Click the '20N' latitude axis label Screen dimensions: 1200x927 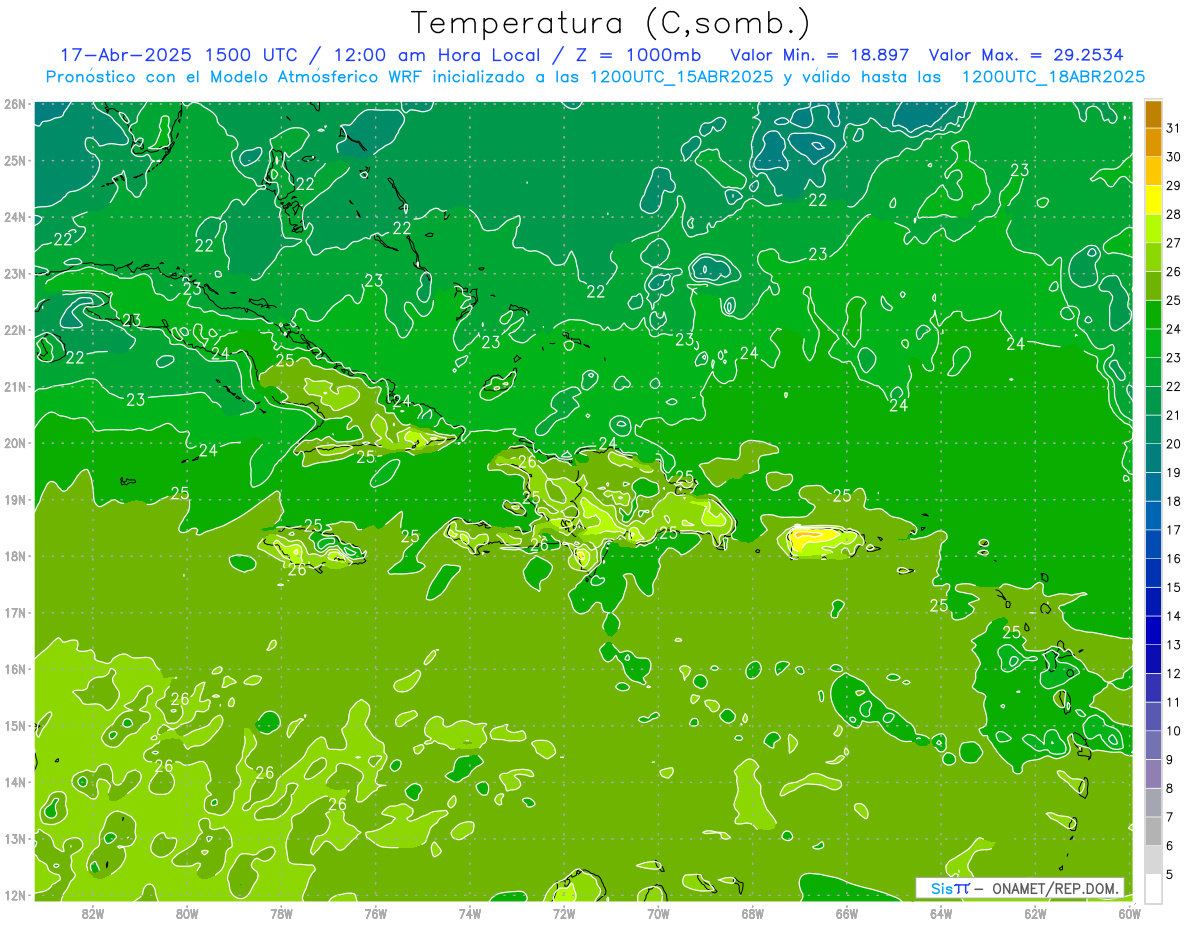pos(14,443)
